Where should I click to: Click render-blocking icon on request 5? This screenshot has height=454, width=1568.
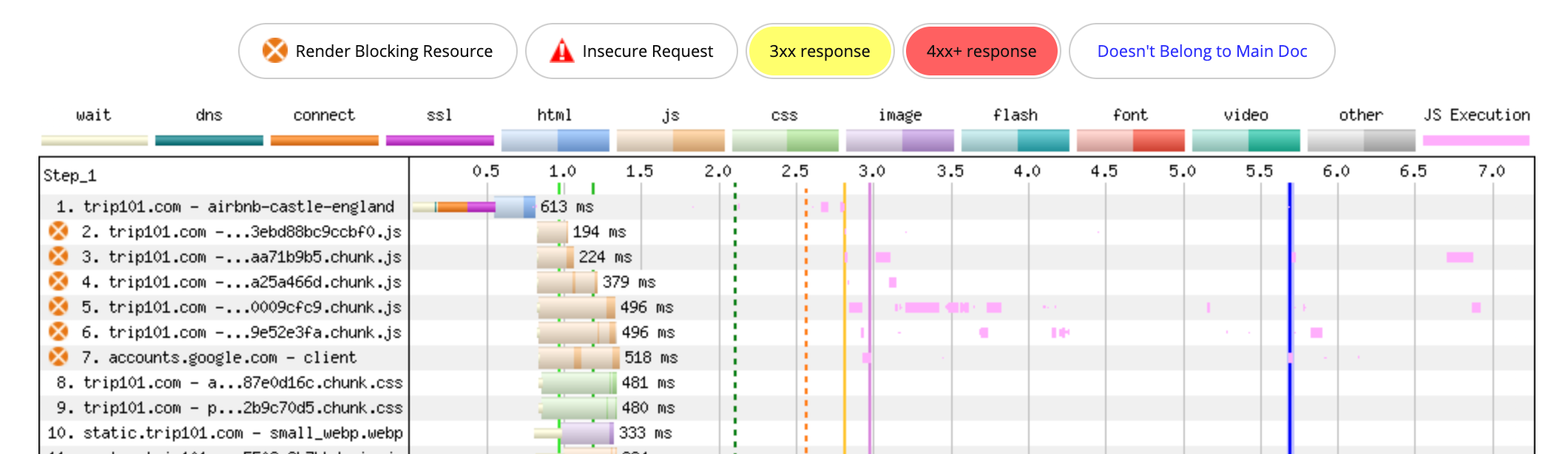(58, 307)
